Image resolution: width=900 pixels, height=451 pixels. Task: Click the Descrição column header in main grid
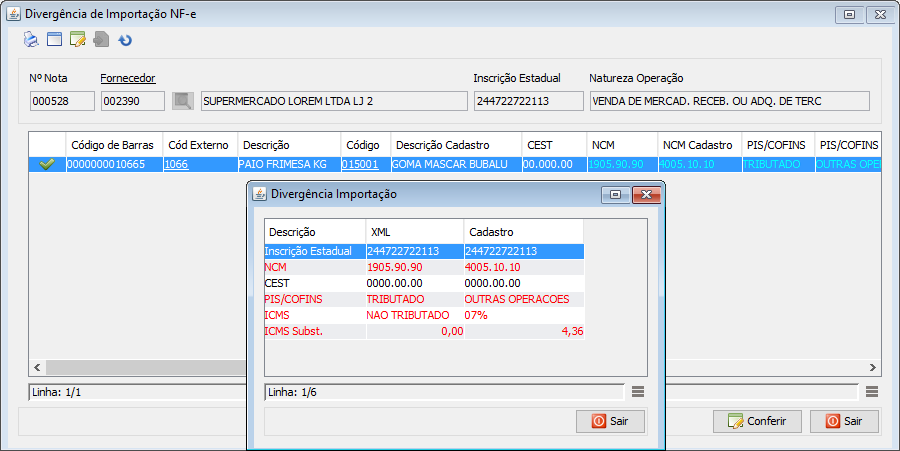point(289,145)
